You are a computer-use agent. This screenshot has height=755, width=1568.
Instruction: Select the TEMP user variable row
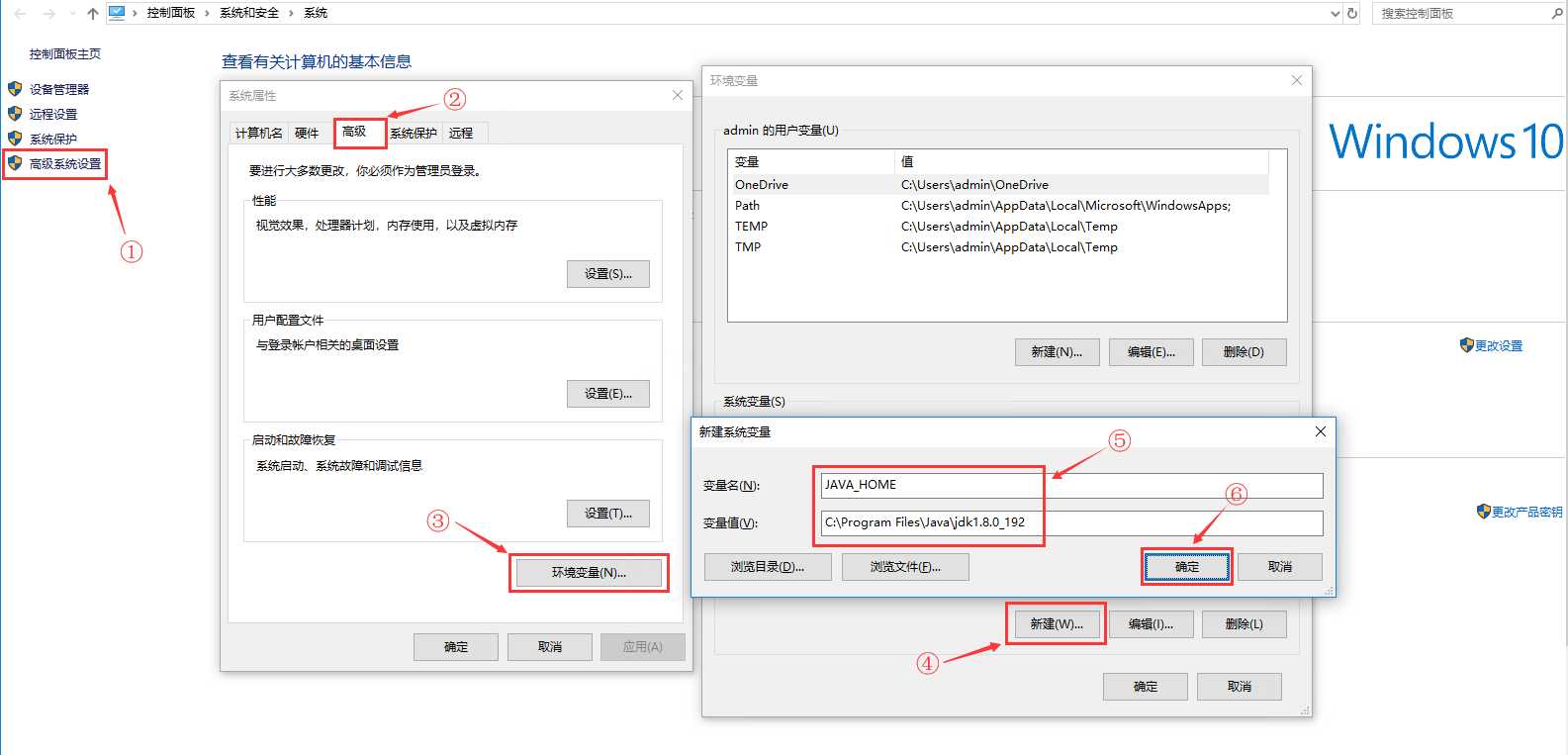point(999,227)
